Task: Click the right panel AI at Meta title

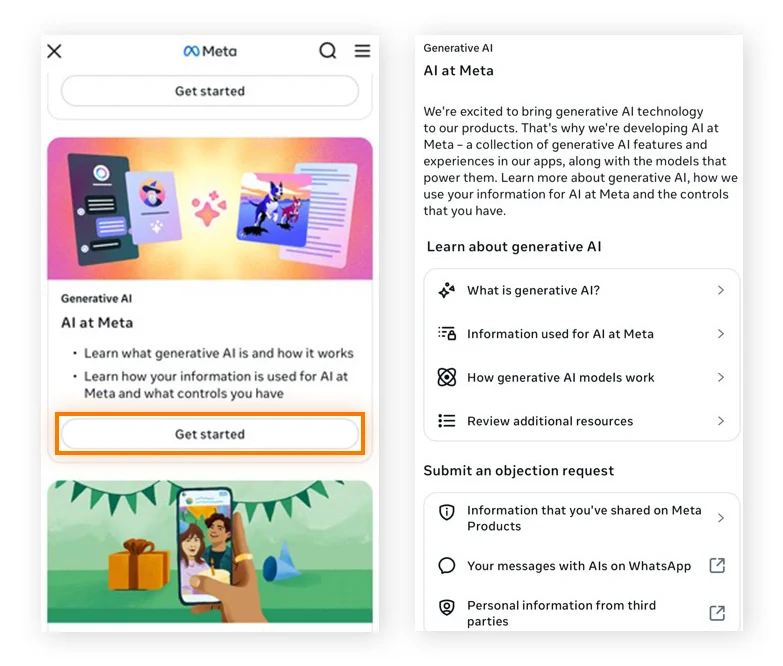Action: pos(458,70)
